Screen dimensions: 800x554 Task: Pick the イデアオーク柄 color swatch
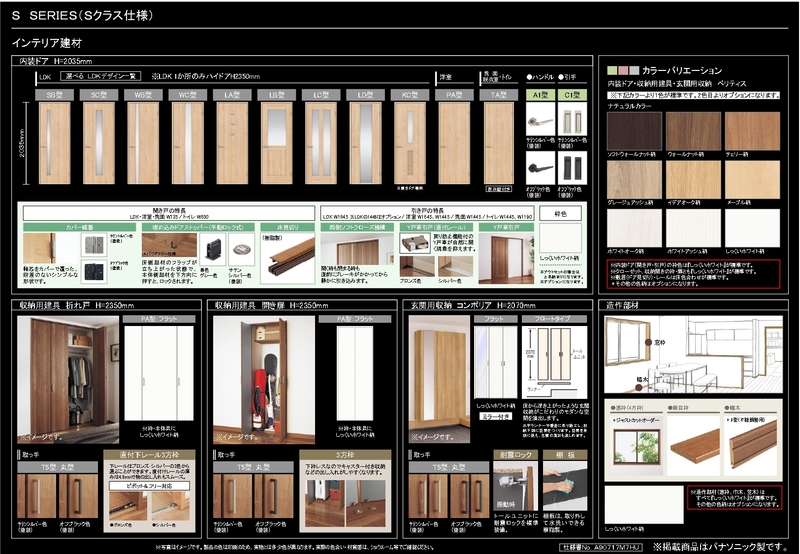pyautogui.click(x=693, y=178)
